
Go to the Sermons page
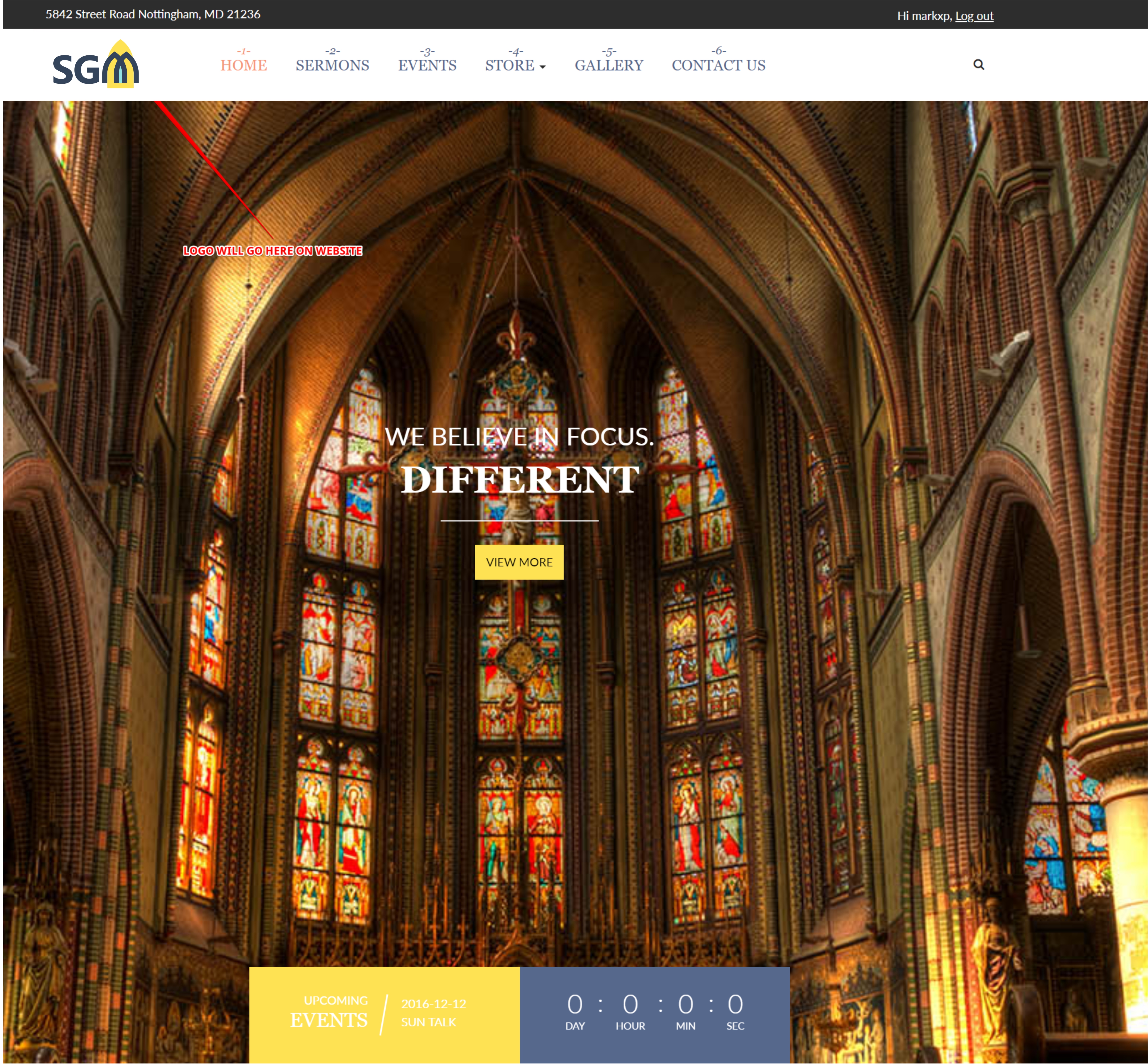tap(332, 65)
